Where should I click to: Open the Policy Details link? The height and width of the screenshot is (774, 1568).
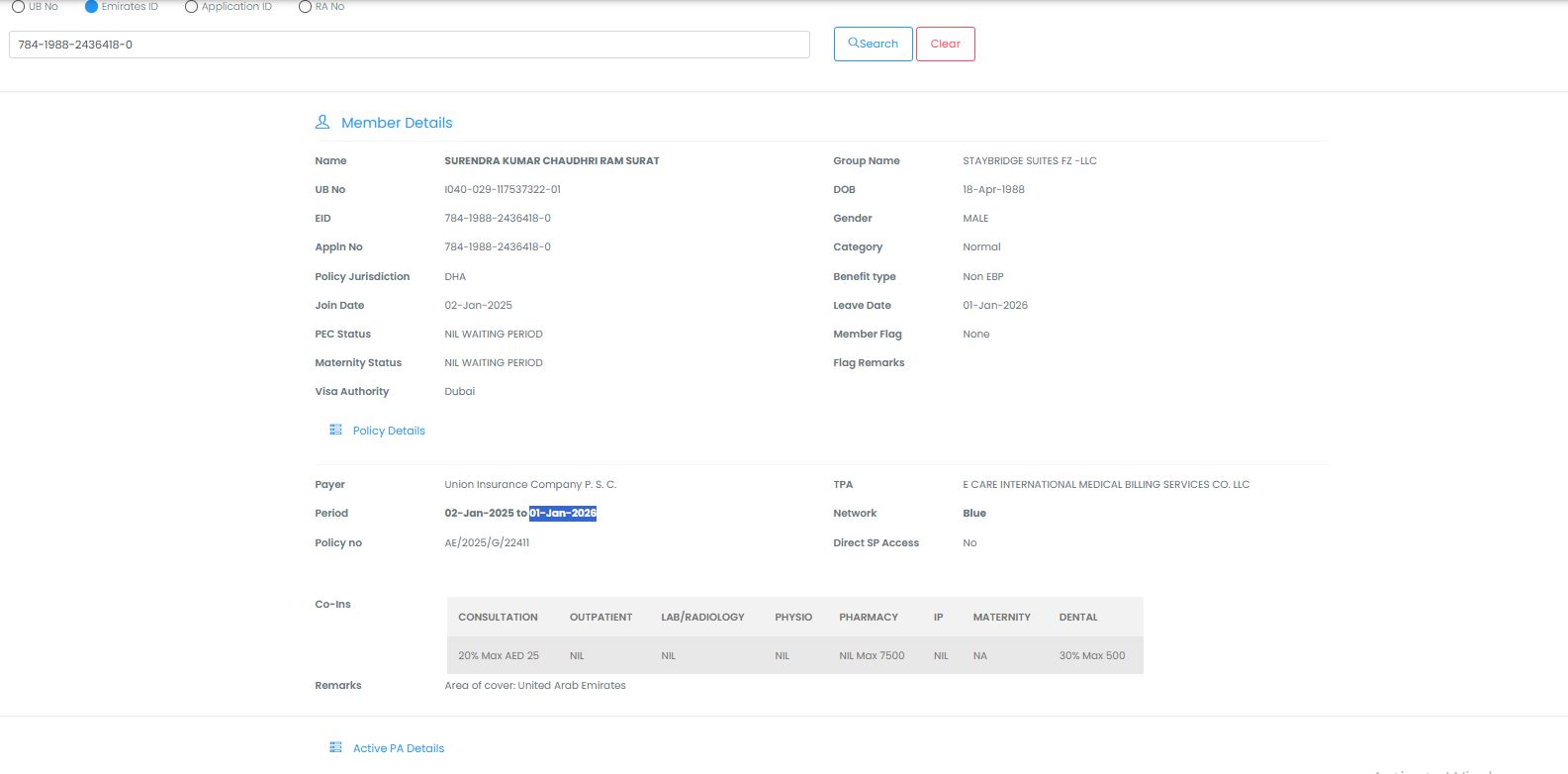pyautogui.click(x=389, y=431)
